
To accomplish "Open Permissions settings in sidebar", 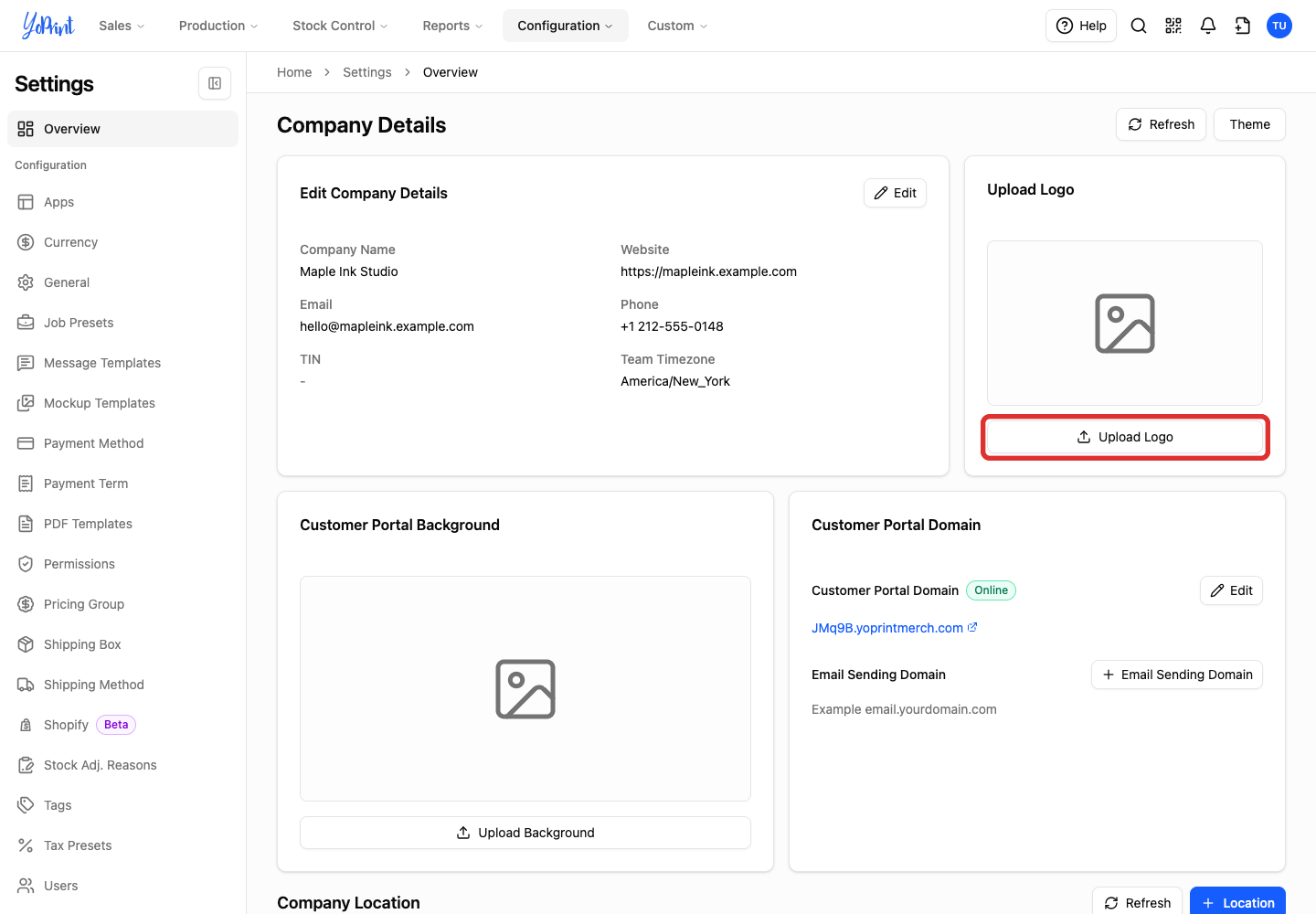I will point(122,564).
